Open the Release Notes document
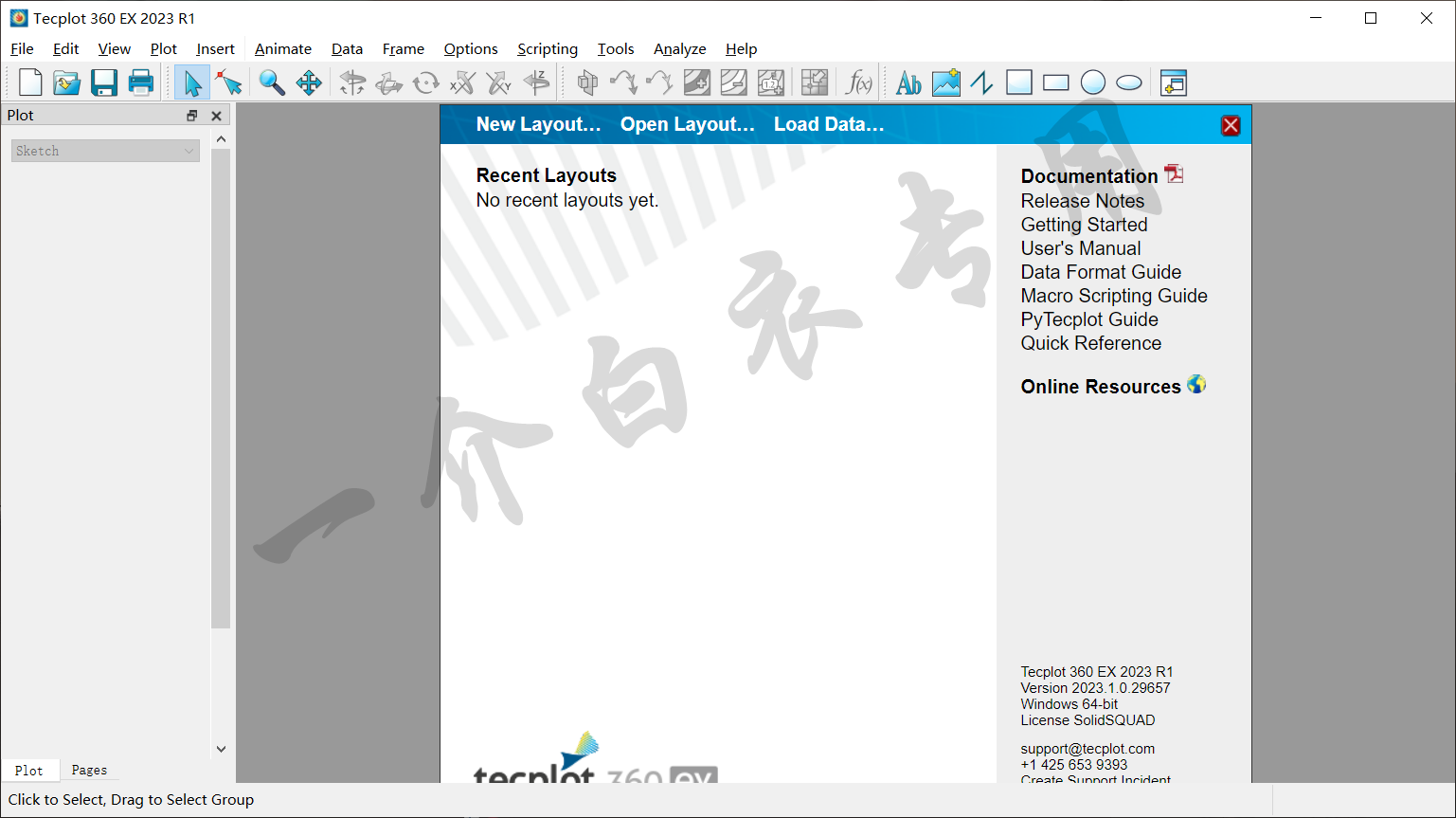Screen dimensions: 1456x818 coord(1083,201)
